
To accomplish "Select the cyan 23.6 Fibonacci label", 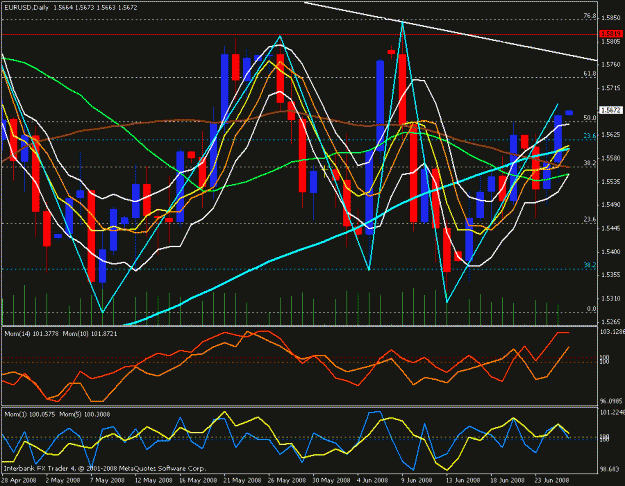I will coord(590,136).
